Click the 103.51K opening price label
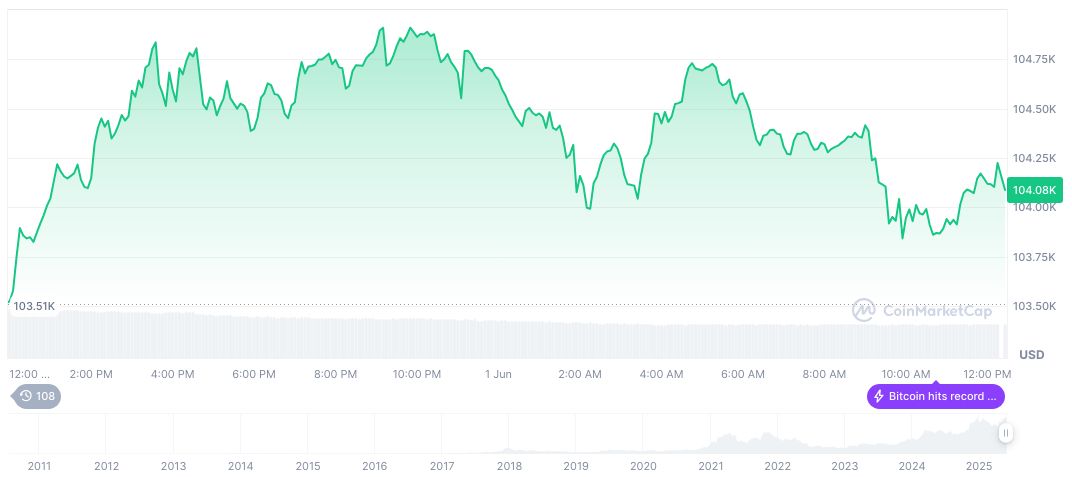 click(33, 305)
